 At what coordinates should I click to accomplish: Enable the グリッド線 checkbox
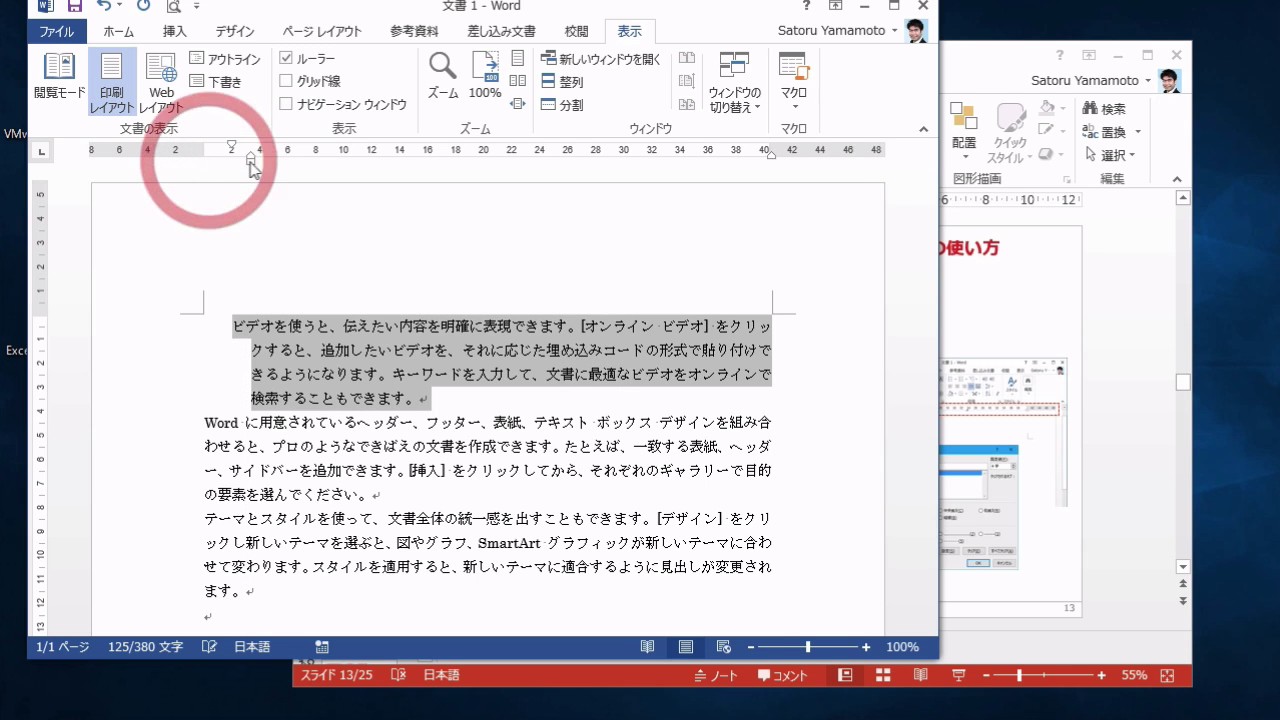286,81
